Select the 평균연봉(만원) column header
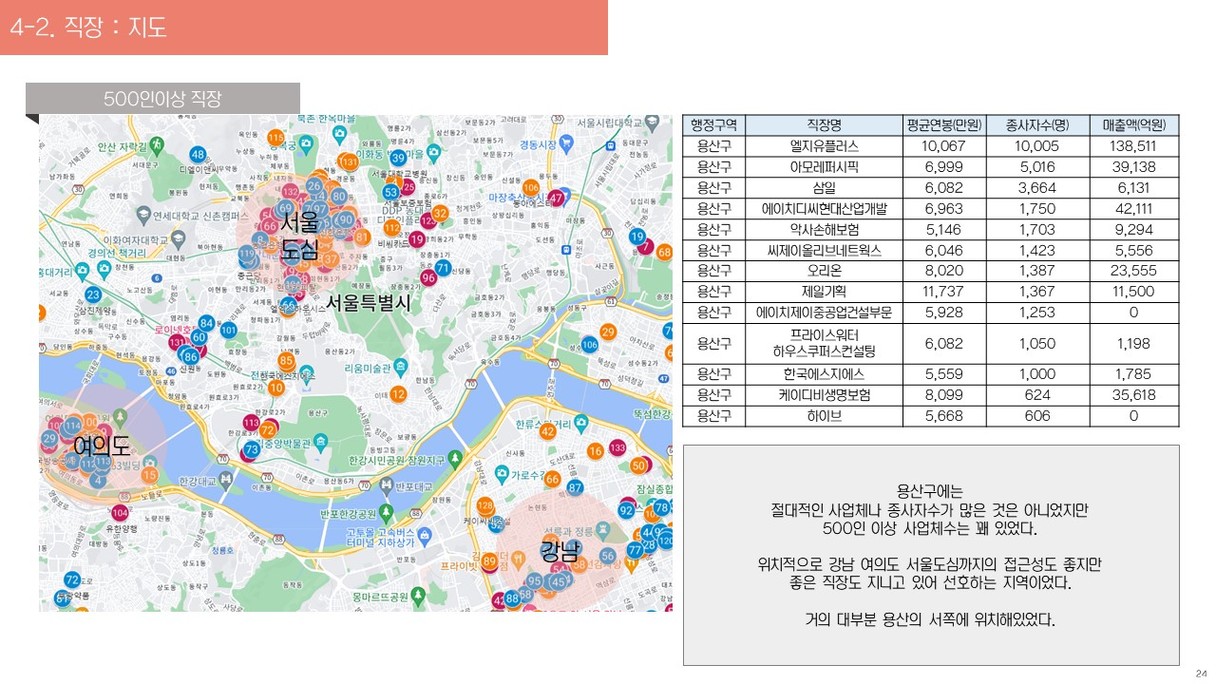Screen dimensions: 1216x684 click(x=945, y=125)
